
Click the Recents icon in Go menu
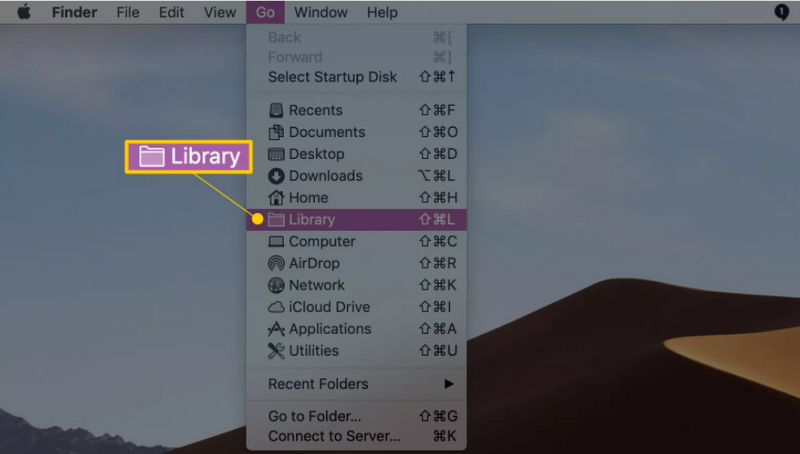click(x=276, y=110)
